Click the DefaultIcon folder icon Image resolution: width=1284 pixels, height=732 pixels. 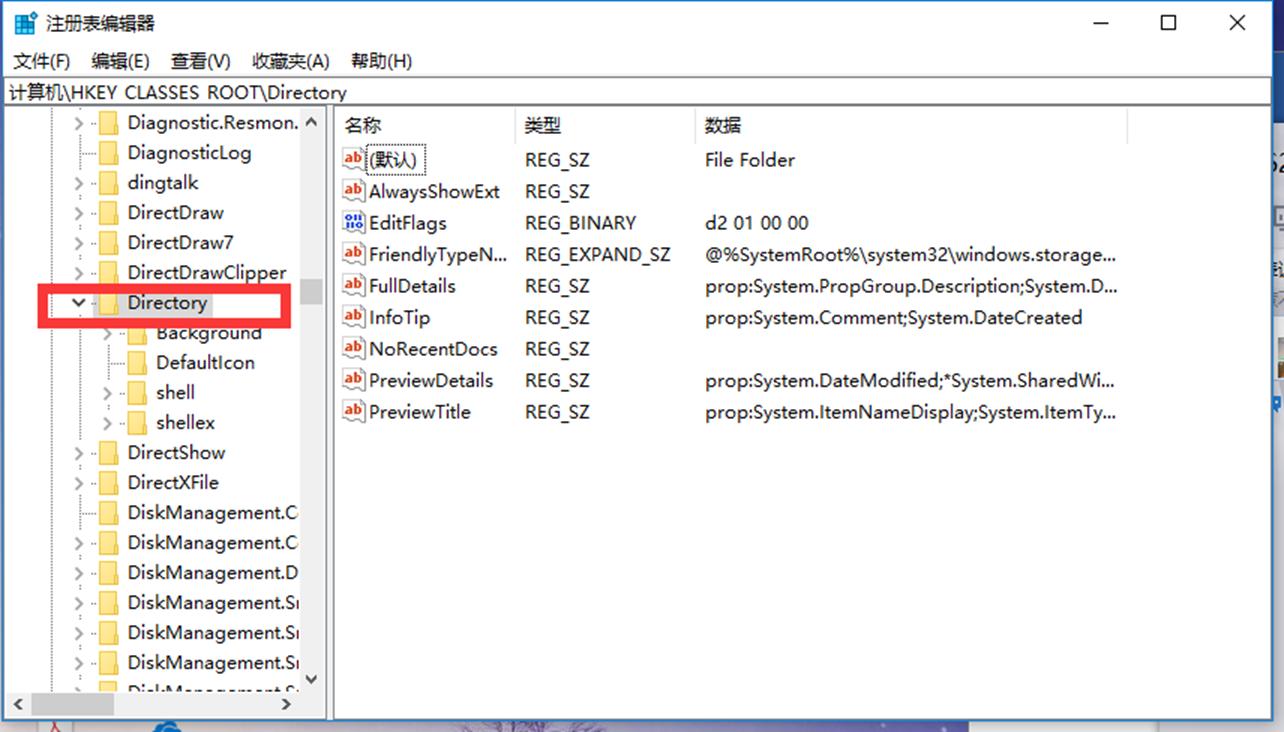click(138, 363)
